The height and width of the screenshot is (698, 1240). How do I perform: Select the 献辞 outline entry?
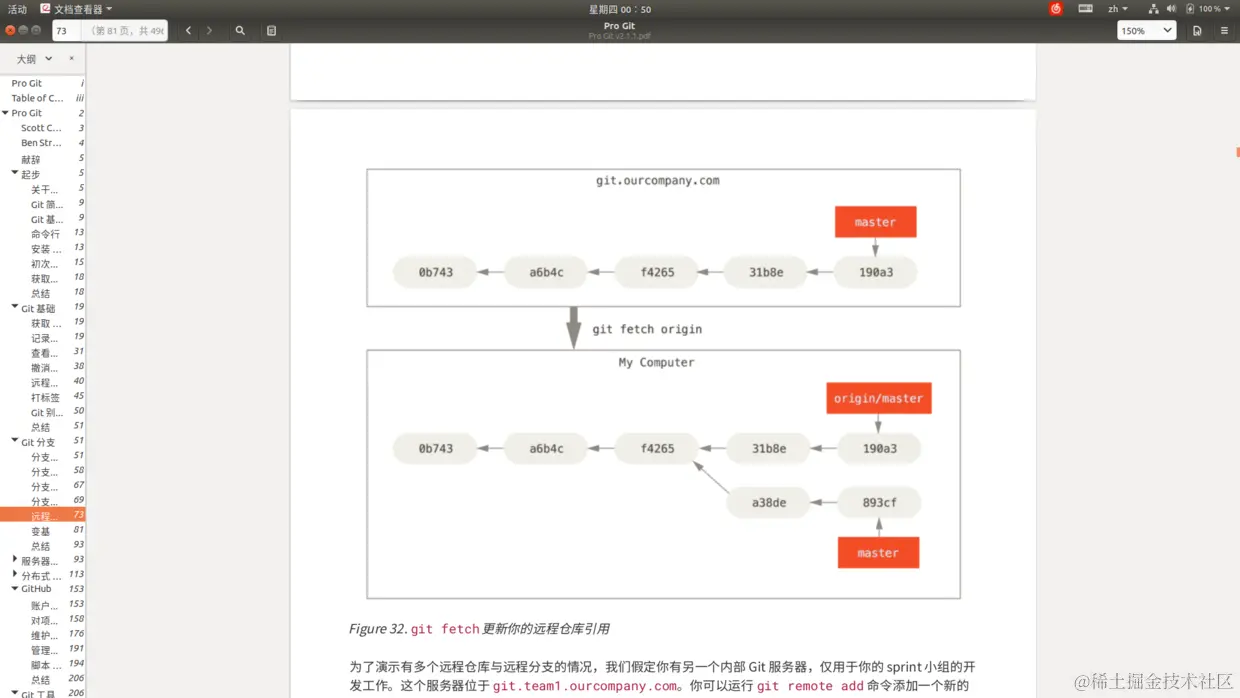43,159
